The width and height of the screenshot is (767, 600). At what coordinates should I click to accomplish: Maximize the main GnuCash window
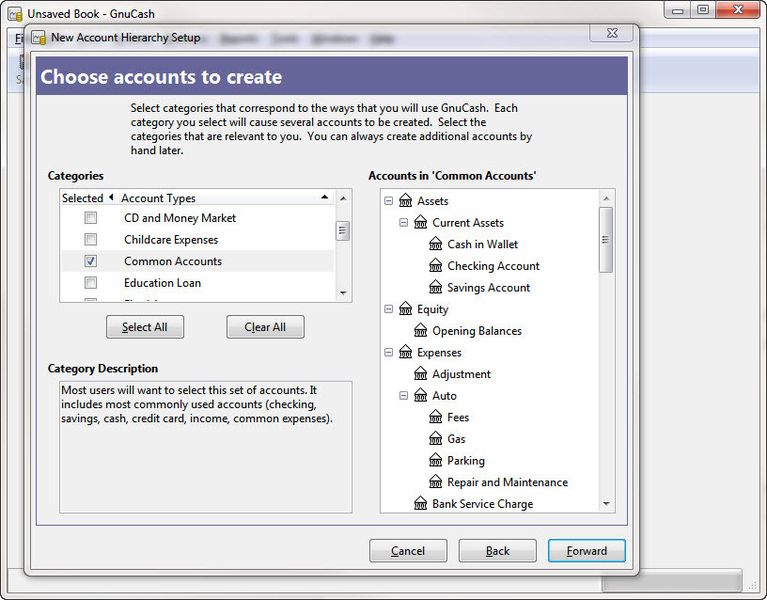[x=703, y=10]
